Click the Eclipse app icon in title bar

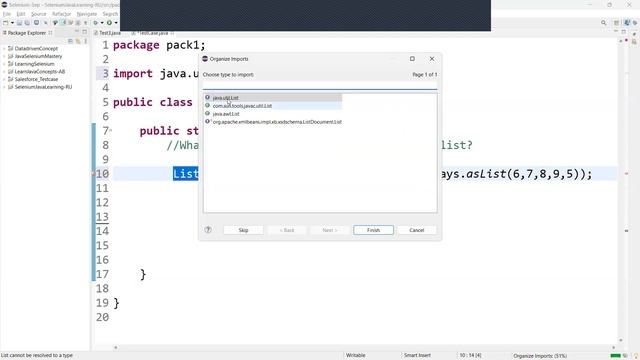pos(4,4)
